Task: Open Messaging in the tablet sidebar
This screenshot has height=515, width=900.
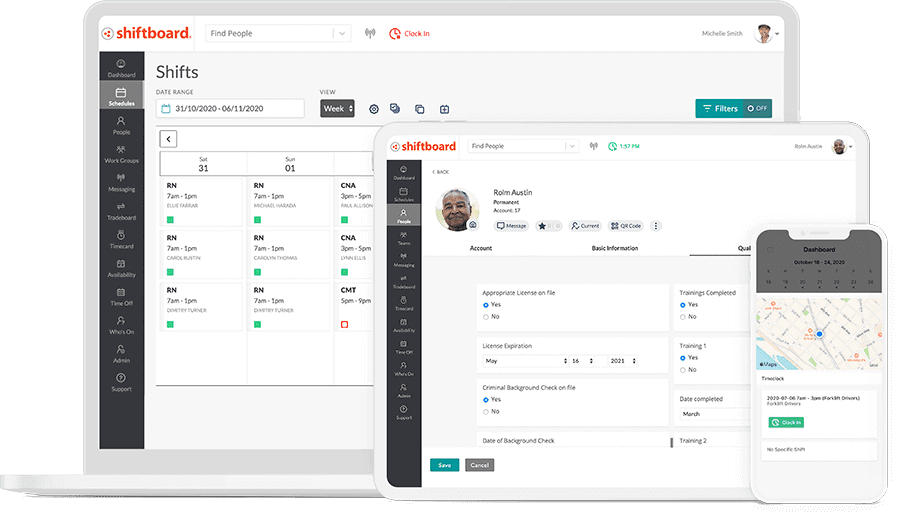Action: (404, 260)
